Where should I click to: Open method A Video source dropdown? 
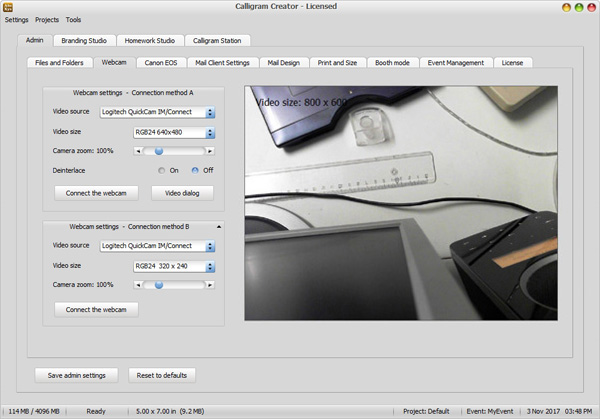158,112
